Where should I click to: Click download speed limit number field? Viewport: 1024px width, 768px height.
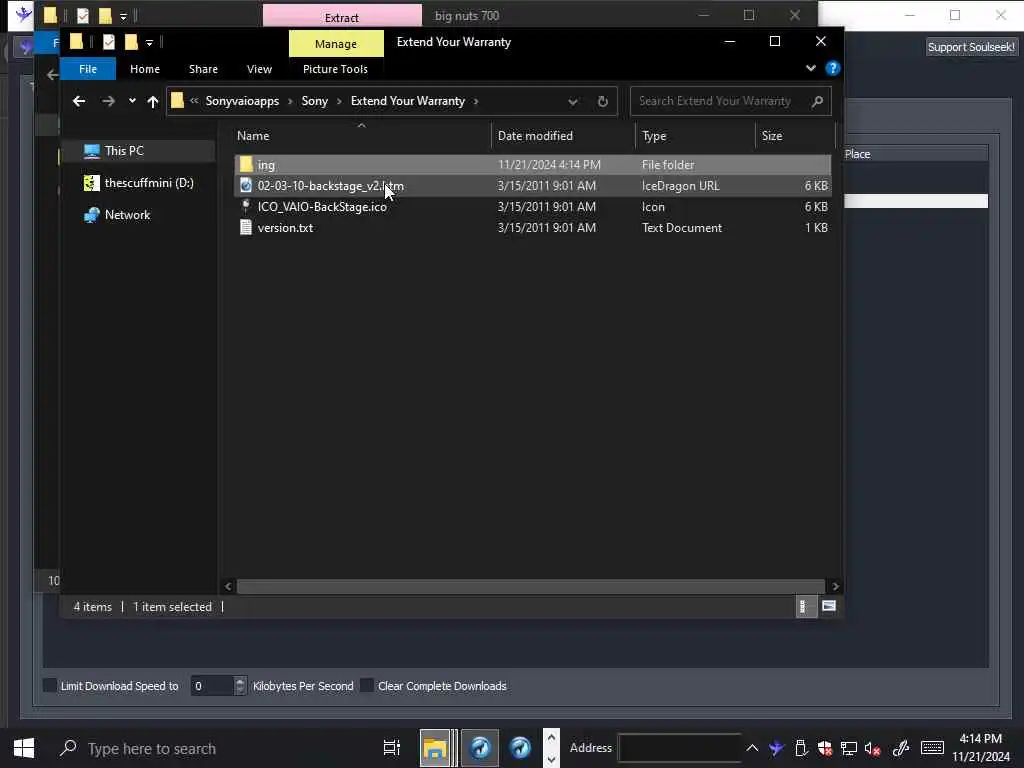212,686
